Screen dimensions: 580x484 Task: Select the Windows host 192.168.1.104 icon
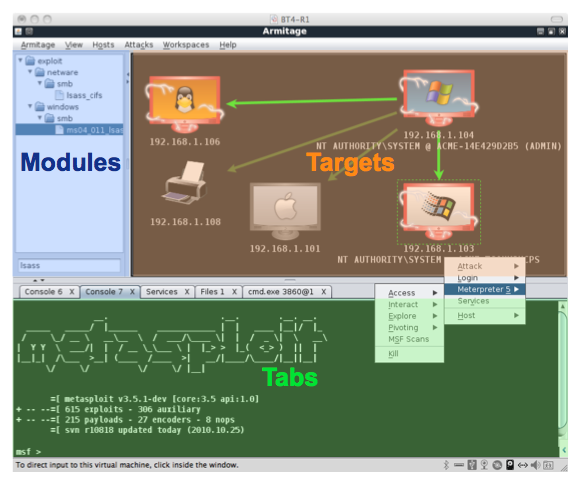439,98
